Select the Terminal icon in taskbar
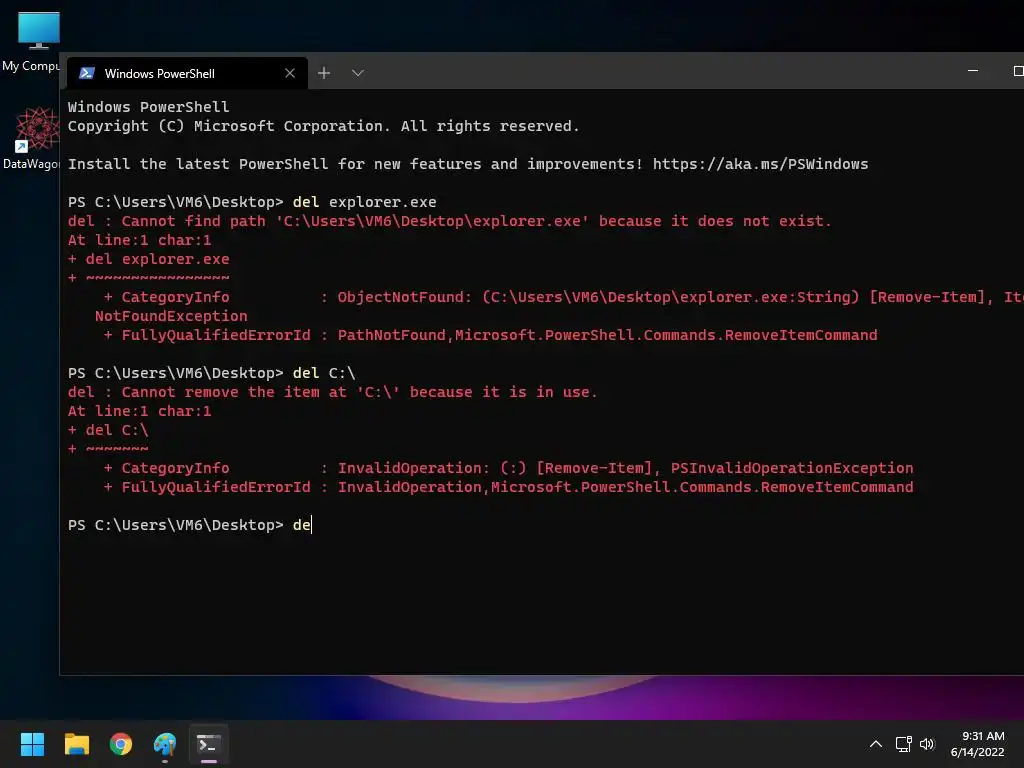The image size is (1024, 768). [209, 744]
